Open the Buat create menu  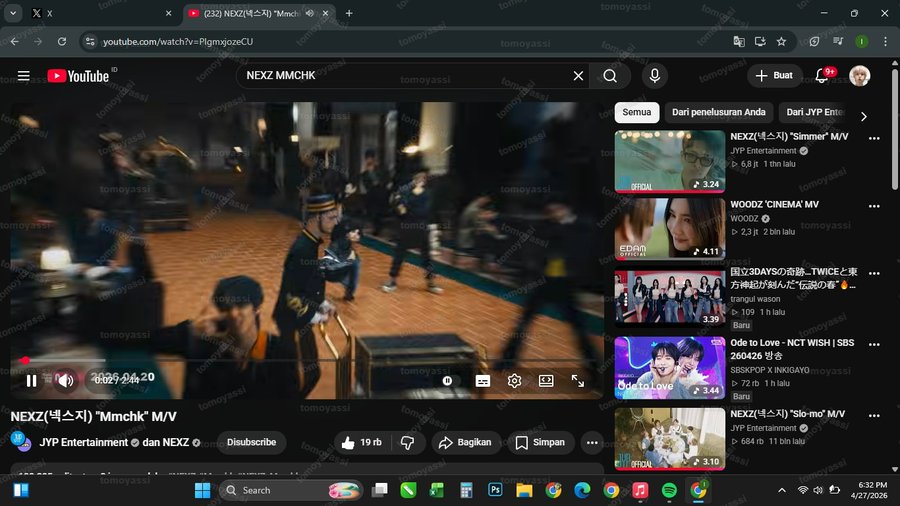(774, 76)
